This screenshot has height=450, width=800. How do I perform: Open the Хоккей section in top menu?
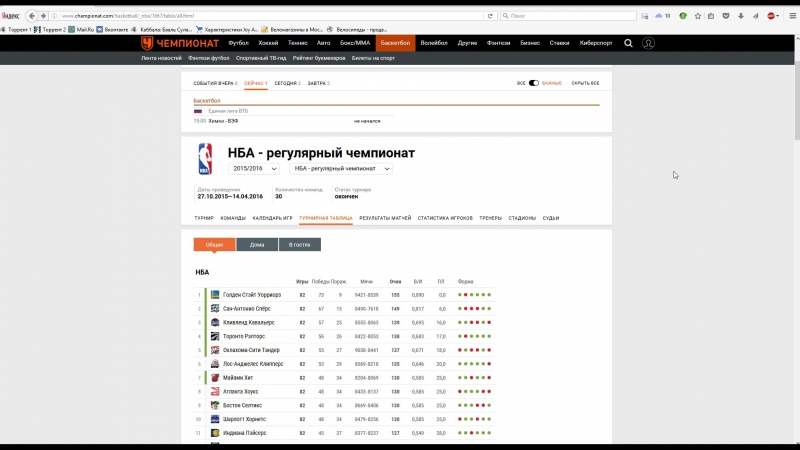pos(268,43)
